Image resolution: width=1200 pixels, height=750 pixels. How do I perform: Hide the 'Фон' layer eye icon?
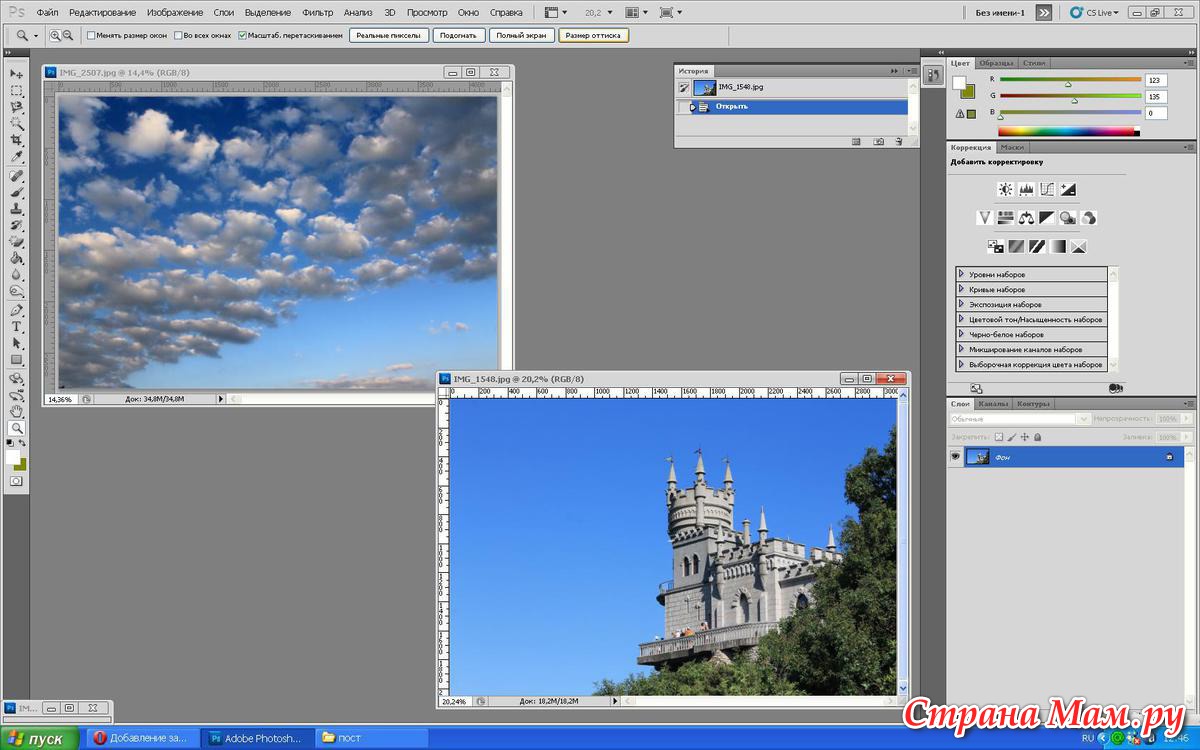955,457
